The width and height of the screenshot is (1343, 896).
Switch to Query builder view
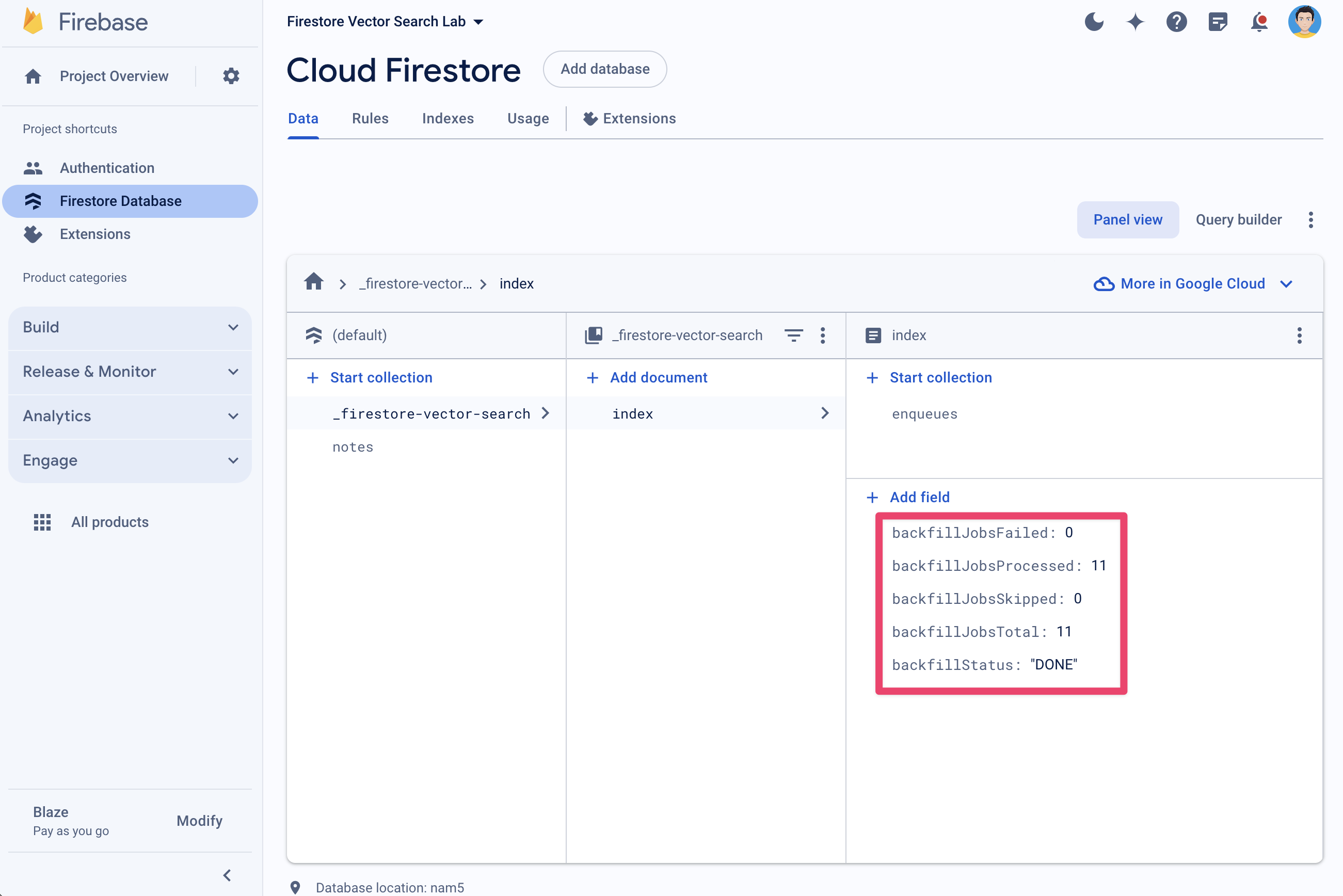tap(1237, 220)
